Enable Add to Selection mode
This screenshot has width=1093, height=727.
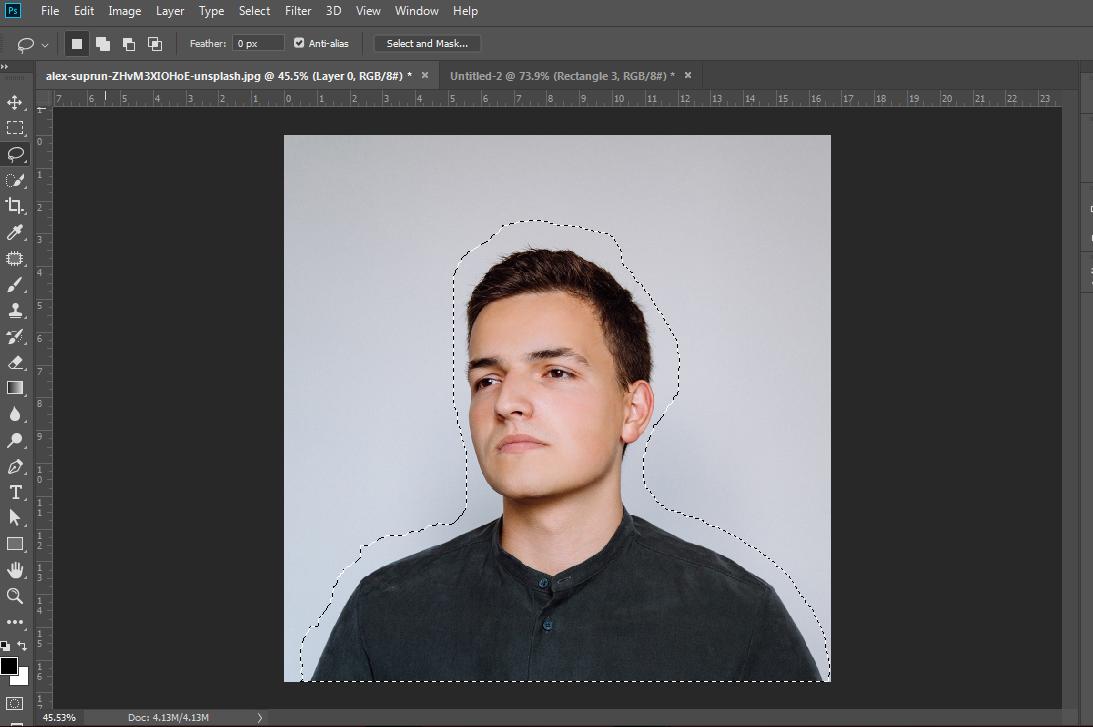tap(101, 43)
